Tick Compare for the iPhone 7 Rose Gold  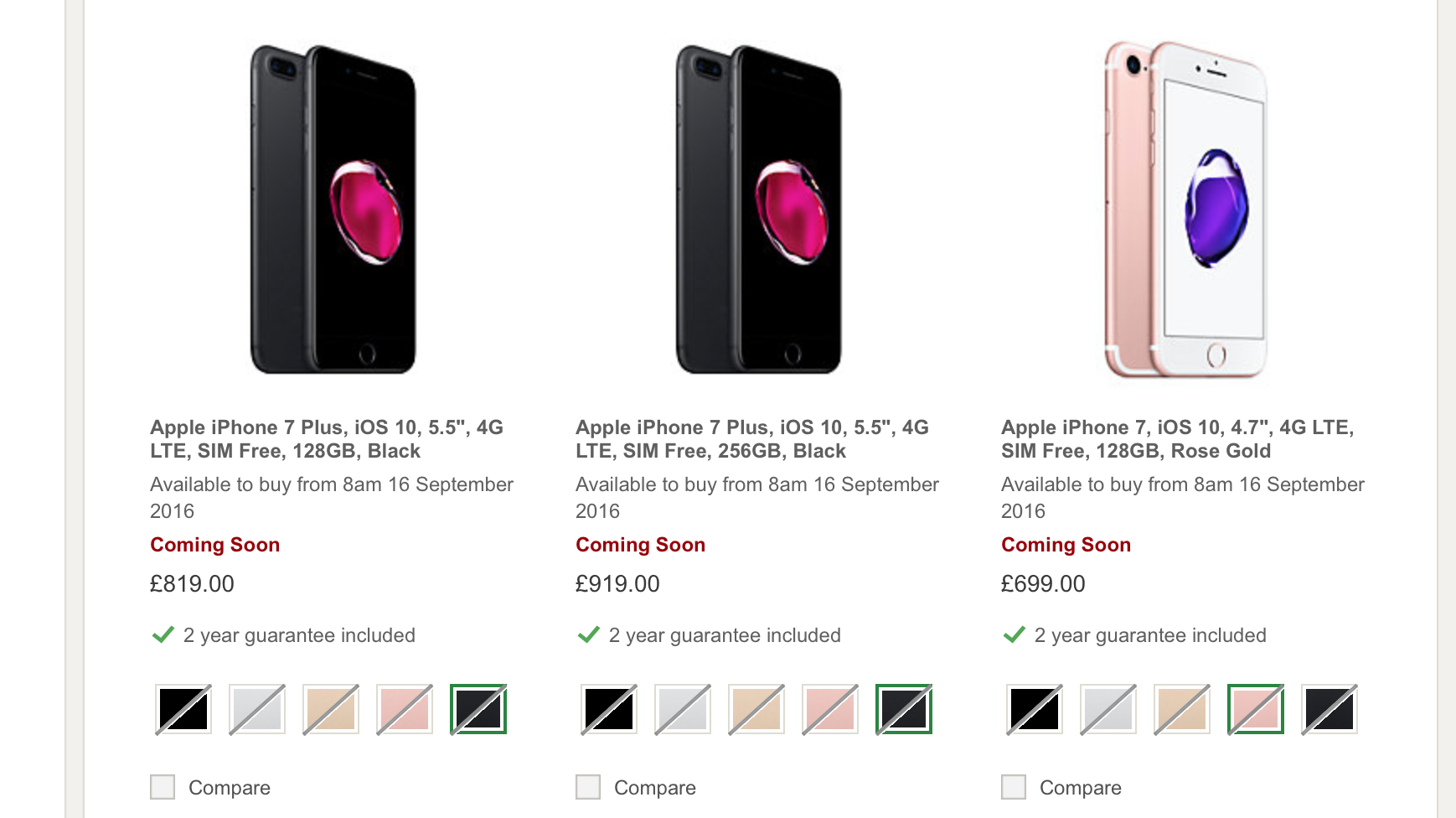[x=1014, y=787]
